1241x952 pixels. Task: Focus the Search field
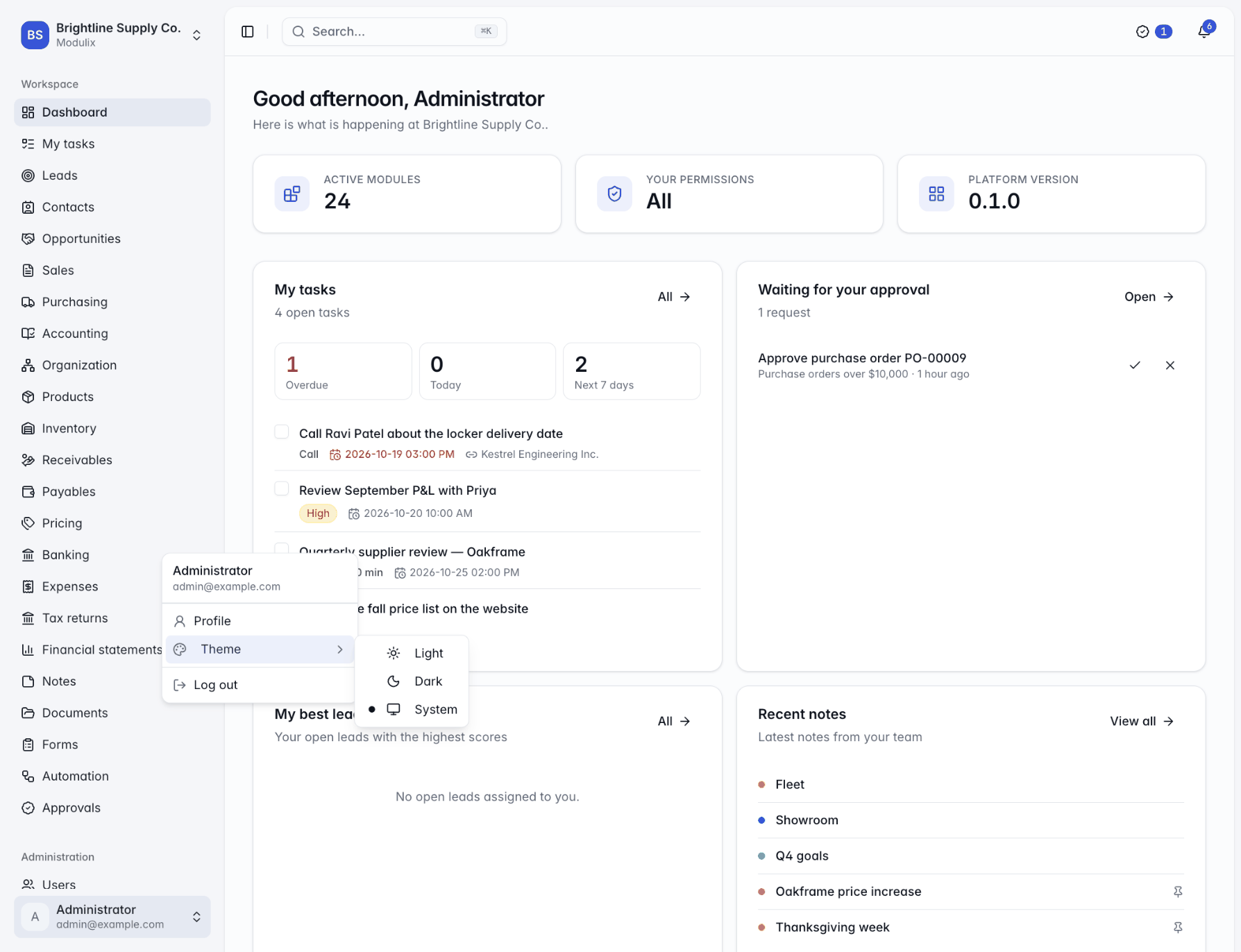point(394,31)
